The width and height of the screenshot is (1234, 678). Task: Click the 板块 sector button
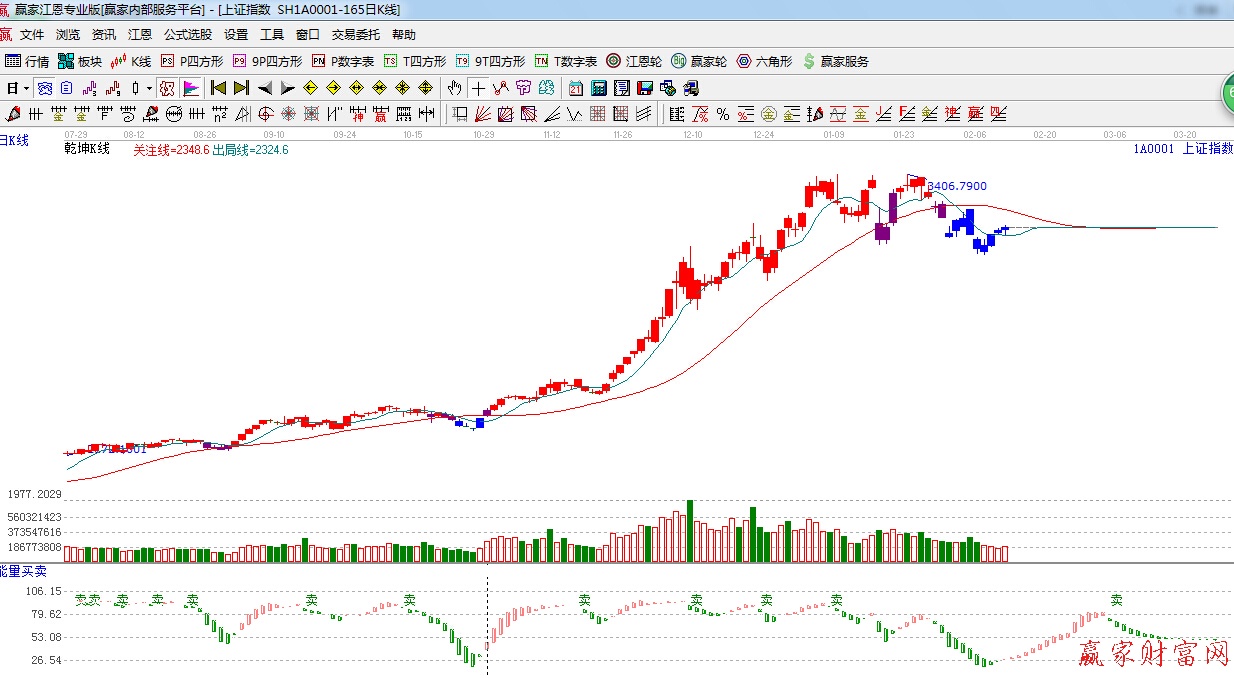point(80,61)
